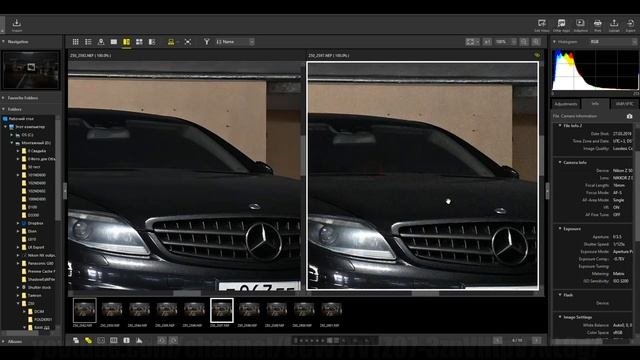
Task: Click the Navigation preview thumbnail
Action: point(31,70)
